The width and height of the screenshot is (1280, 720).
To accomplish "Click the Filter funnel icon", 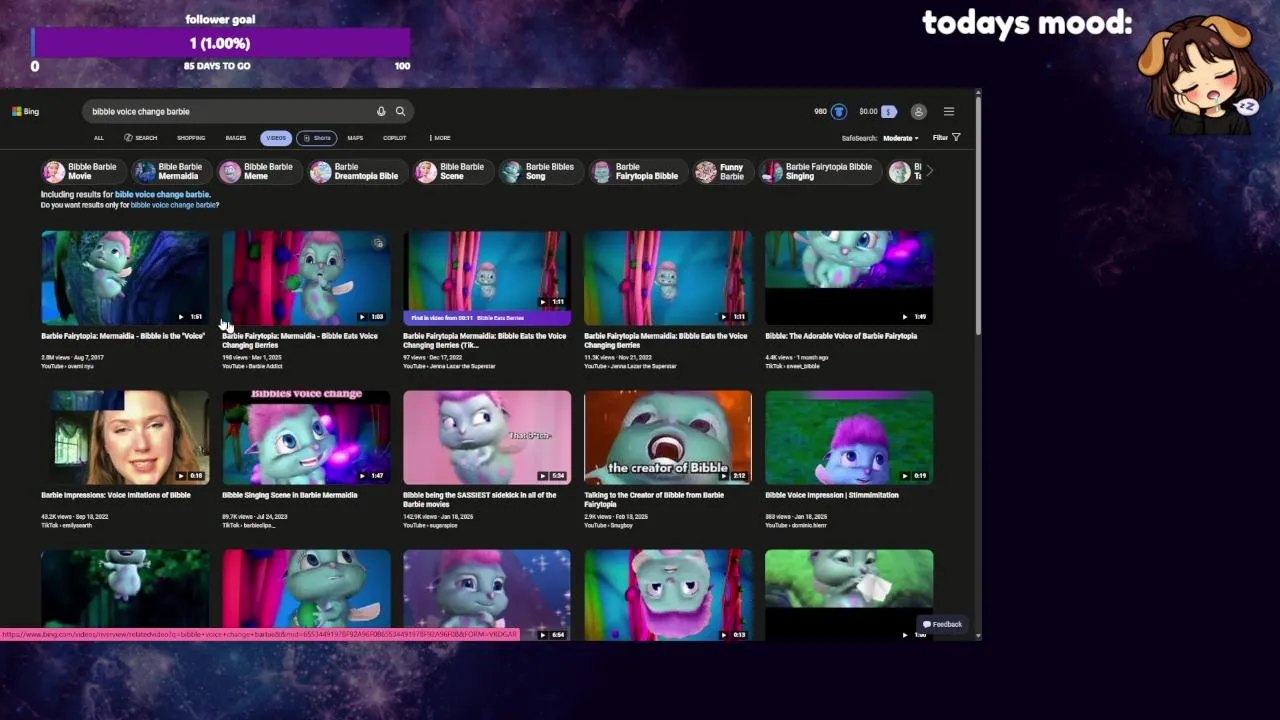I will (x=956, y=137).
